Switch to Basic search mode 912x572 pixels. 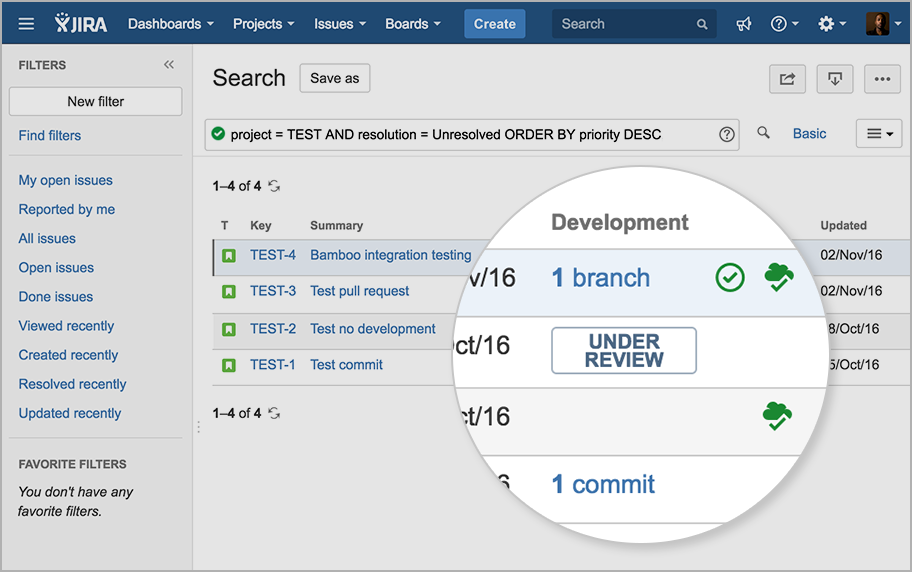[x=809, y=133]
